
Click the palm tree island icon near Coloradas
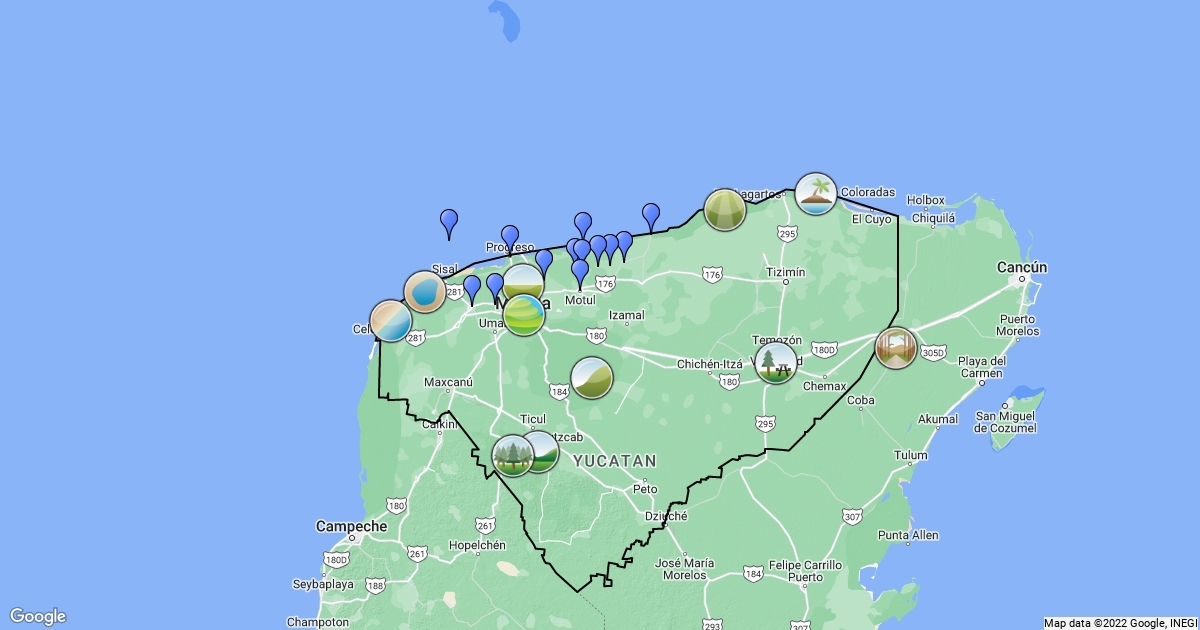816,194
